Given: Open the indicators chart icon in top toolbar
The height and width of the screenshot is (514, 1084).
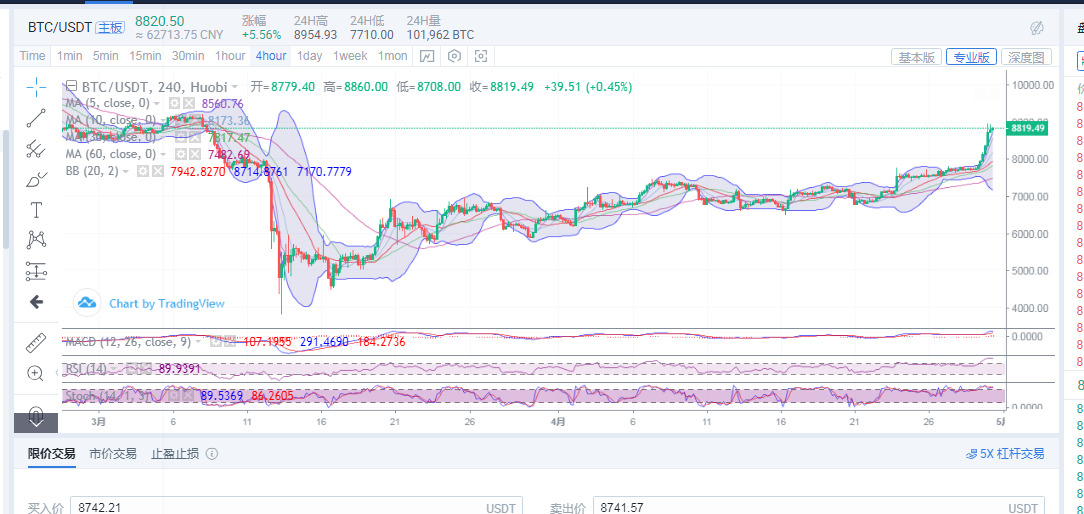Looking at the screenshot, I should pyautogui.click(x=427, y=56).
